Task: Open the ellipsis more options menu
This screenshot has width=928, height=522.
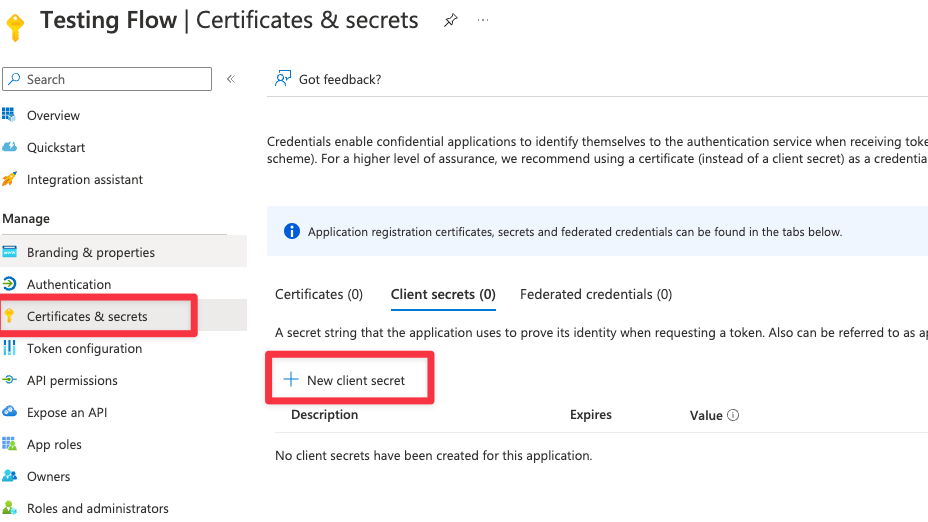Action: click(484, 21)
